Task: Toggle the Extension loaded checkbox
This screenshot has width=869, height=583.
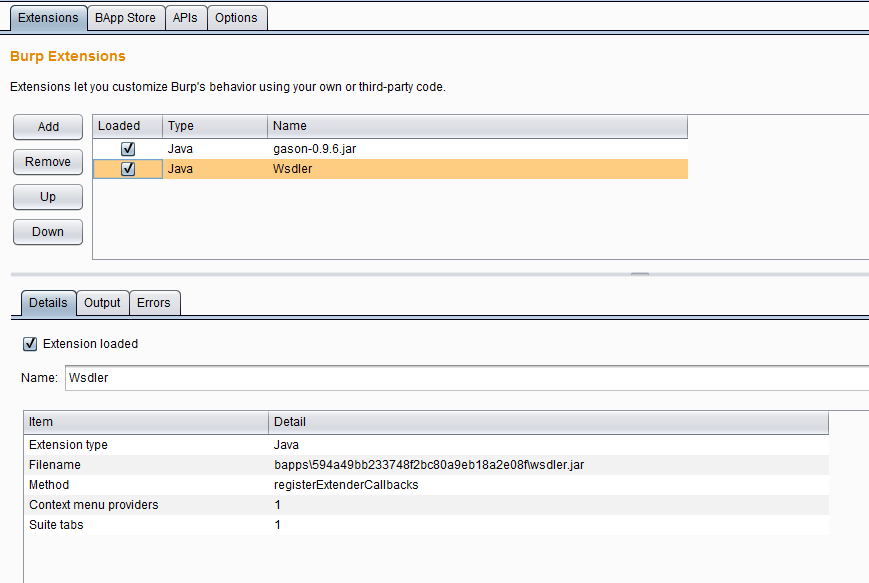Action: coord(30,344)
